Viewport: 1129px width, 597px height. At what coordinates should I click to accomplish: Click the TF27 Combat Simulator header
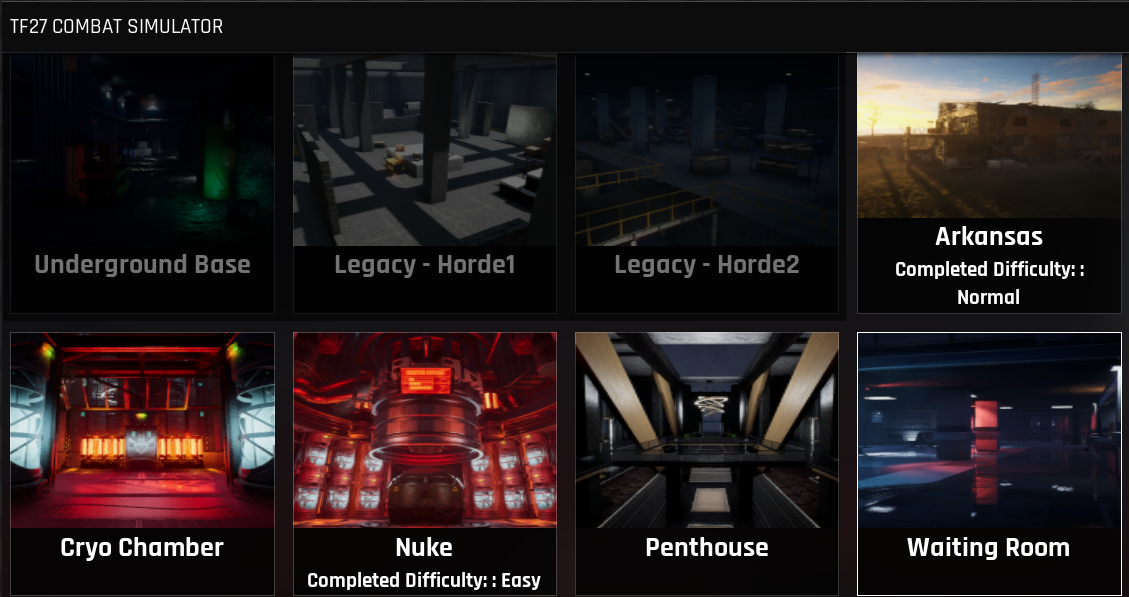pos(117,27)
